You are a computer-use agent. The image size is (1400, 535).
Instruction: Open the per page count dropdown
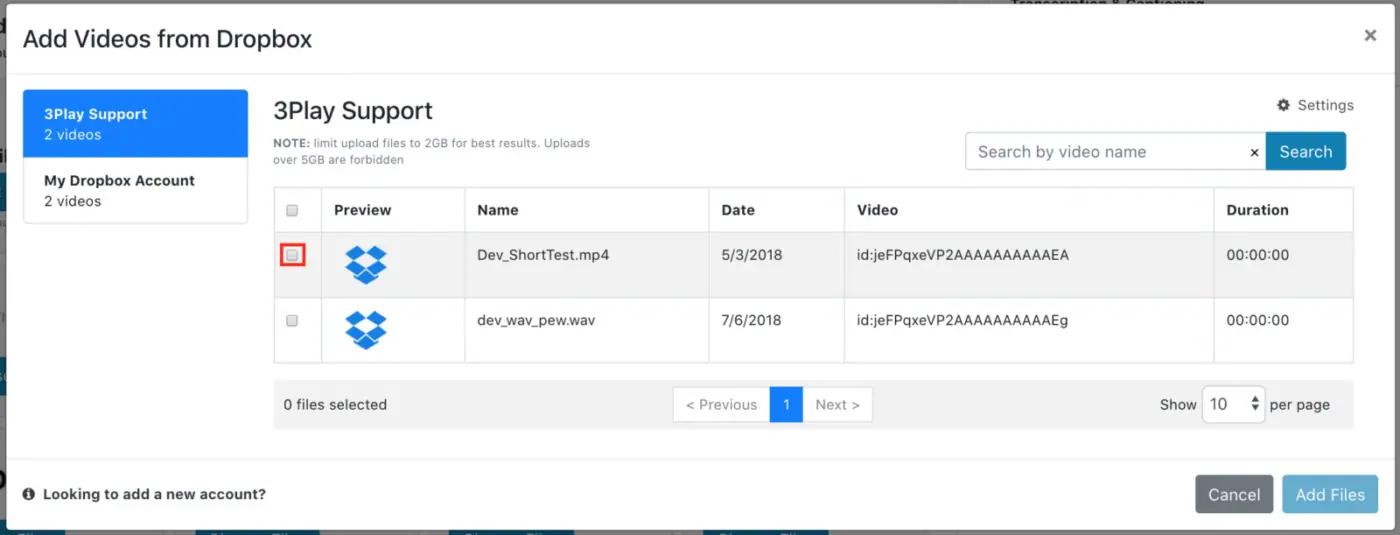coord(1233,404)
